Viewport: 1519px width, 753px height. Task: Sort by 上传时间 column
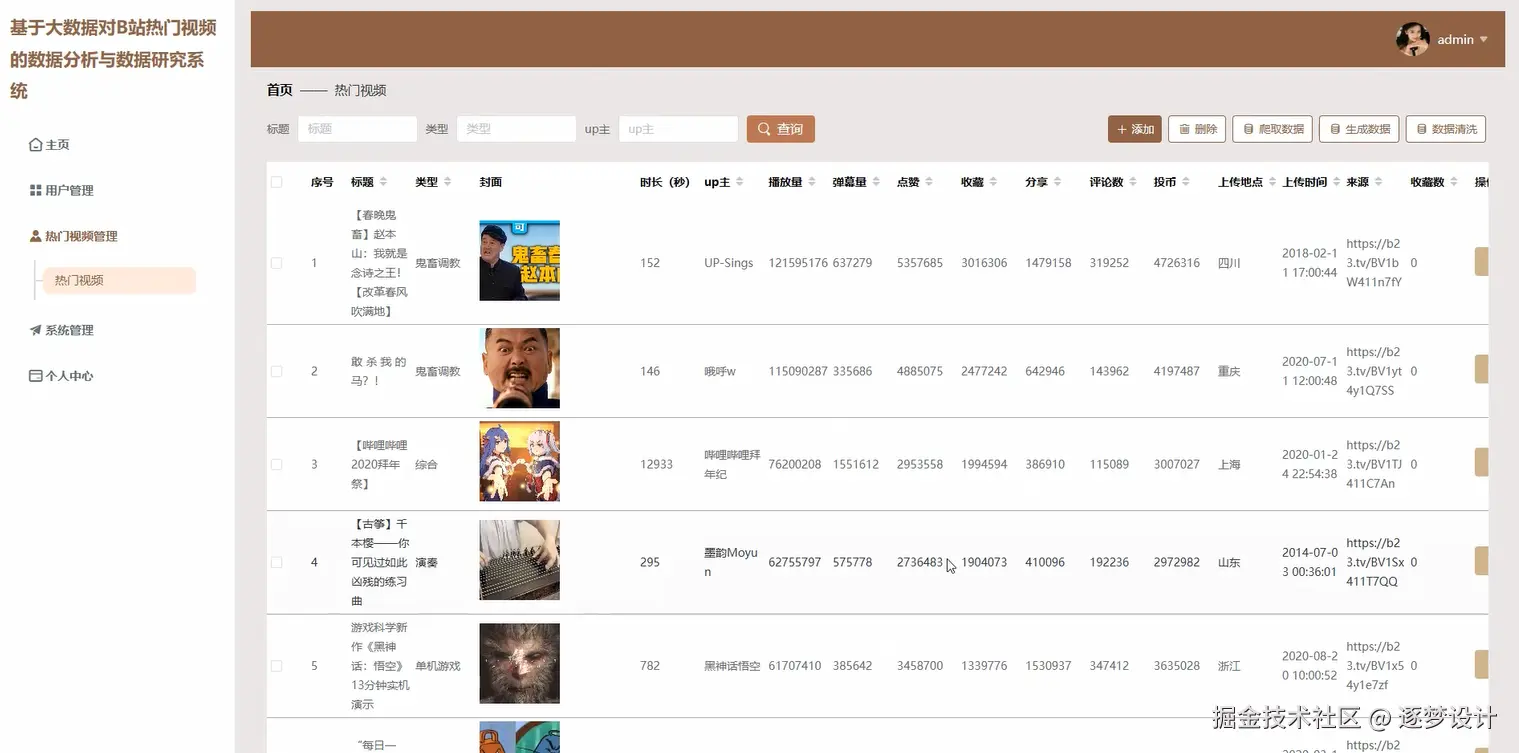click(1336, 182)
